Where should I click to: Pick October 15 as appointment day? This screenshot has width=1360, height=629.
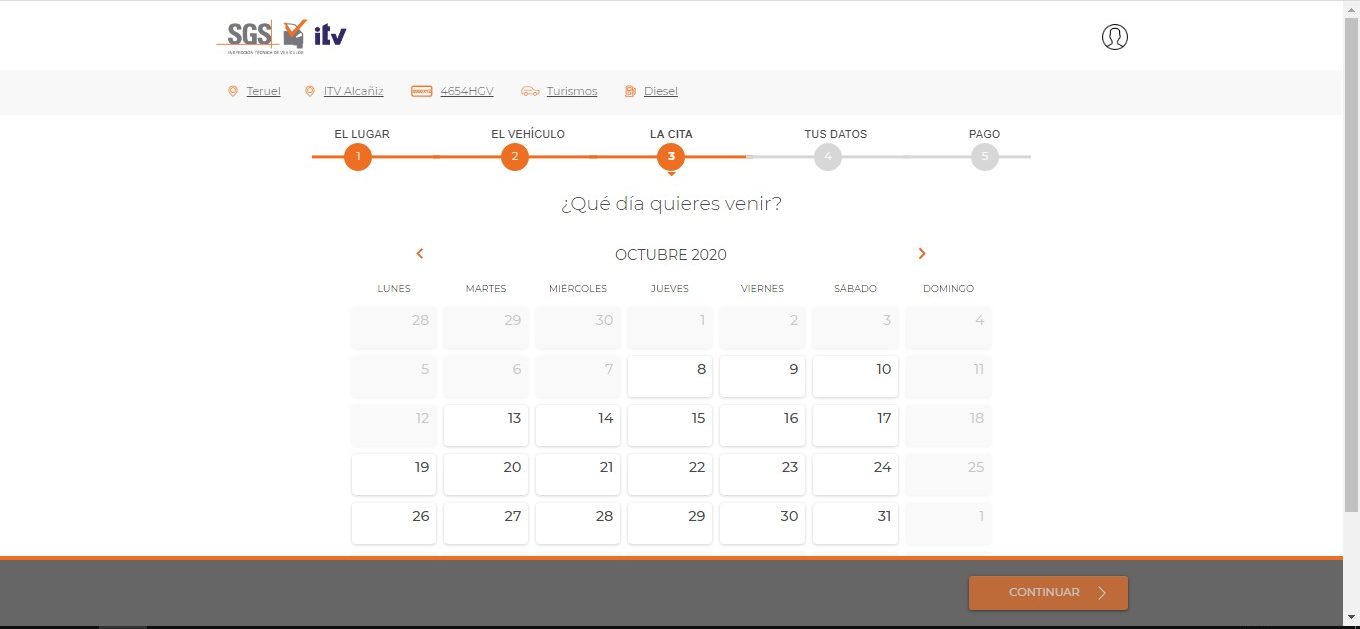click(670, 425)
